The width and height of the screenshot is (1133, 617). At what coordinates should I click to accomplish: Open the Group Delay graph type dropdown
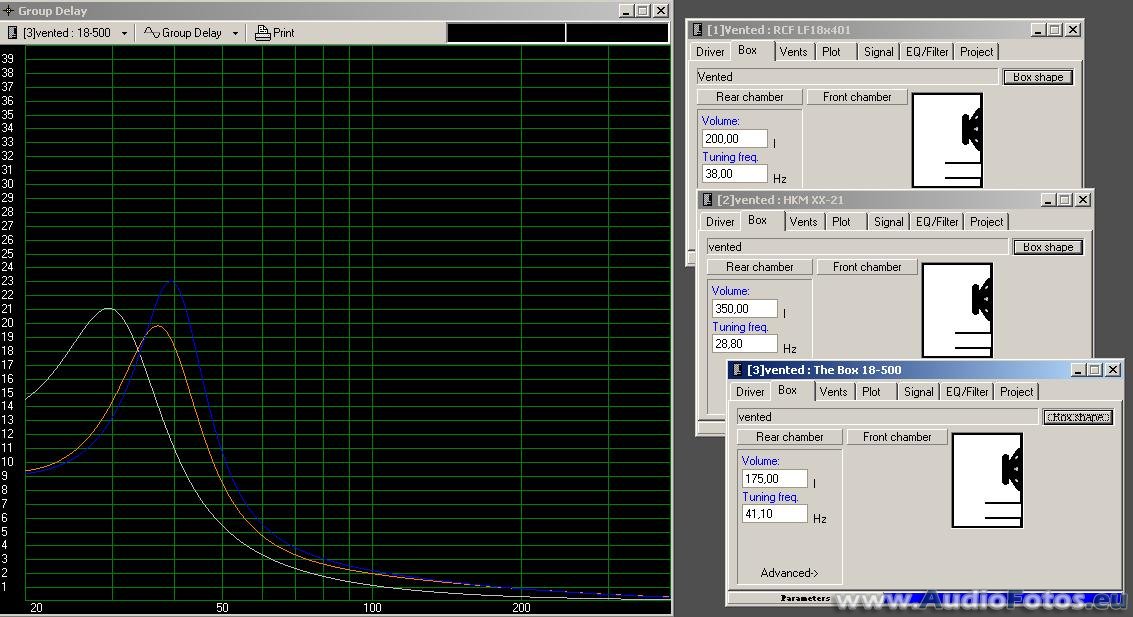click(191, 33)
